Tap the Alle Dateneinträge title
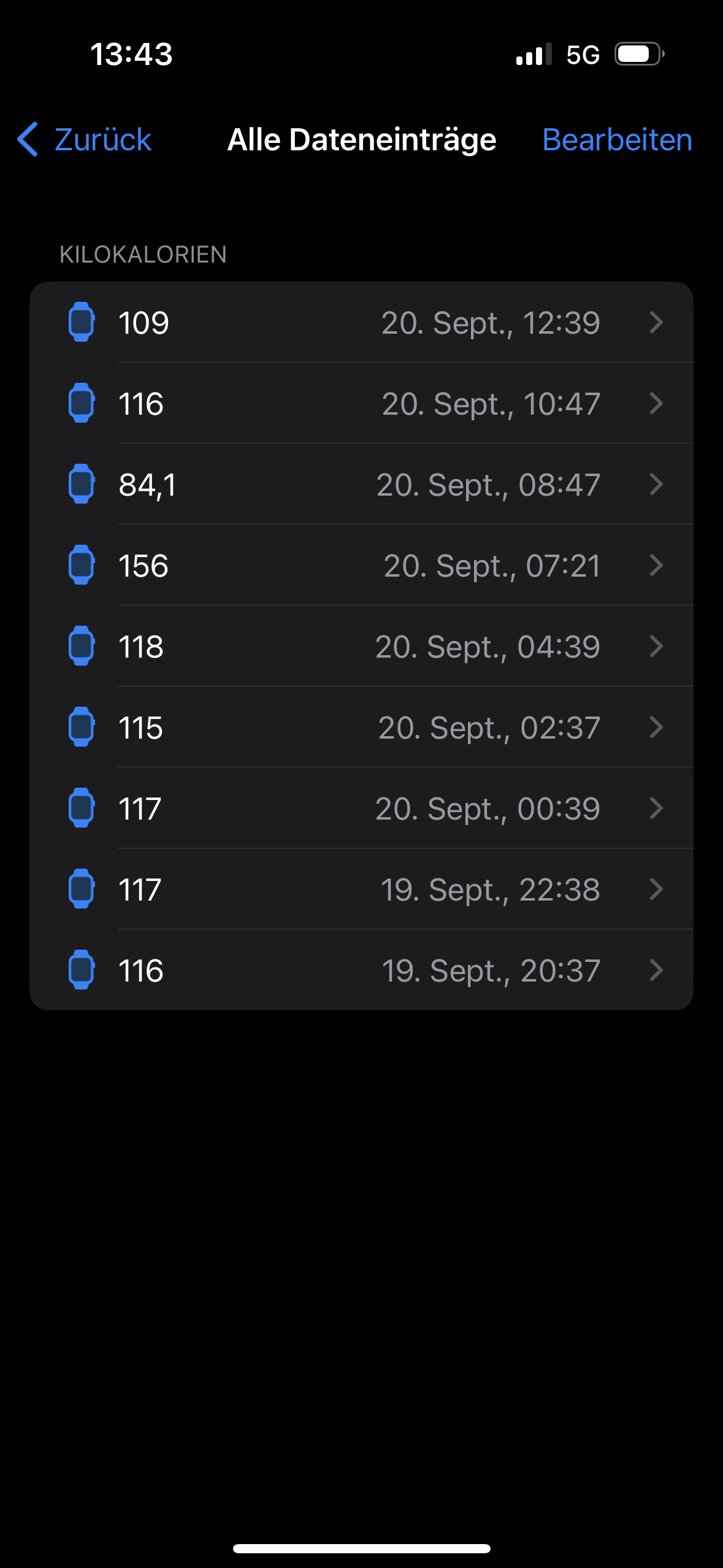 point(362,139)
